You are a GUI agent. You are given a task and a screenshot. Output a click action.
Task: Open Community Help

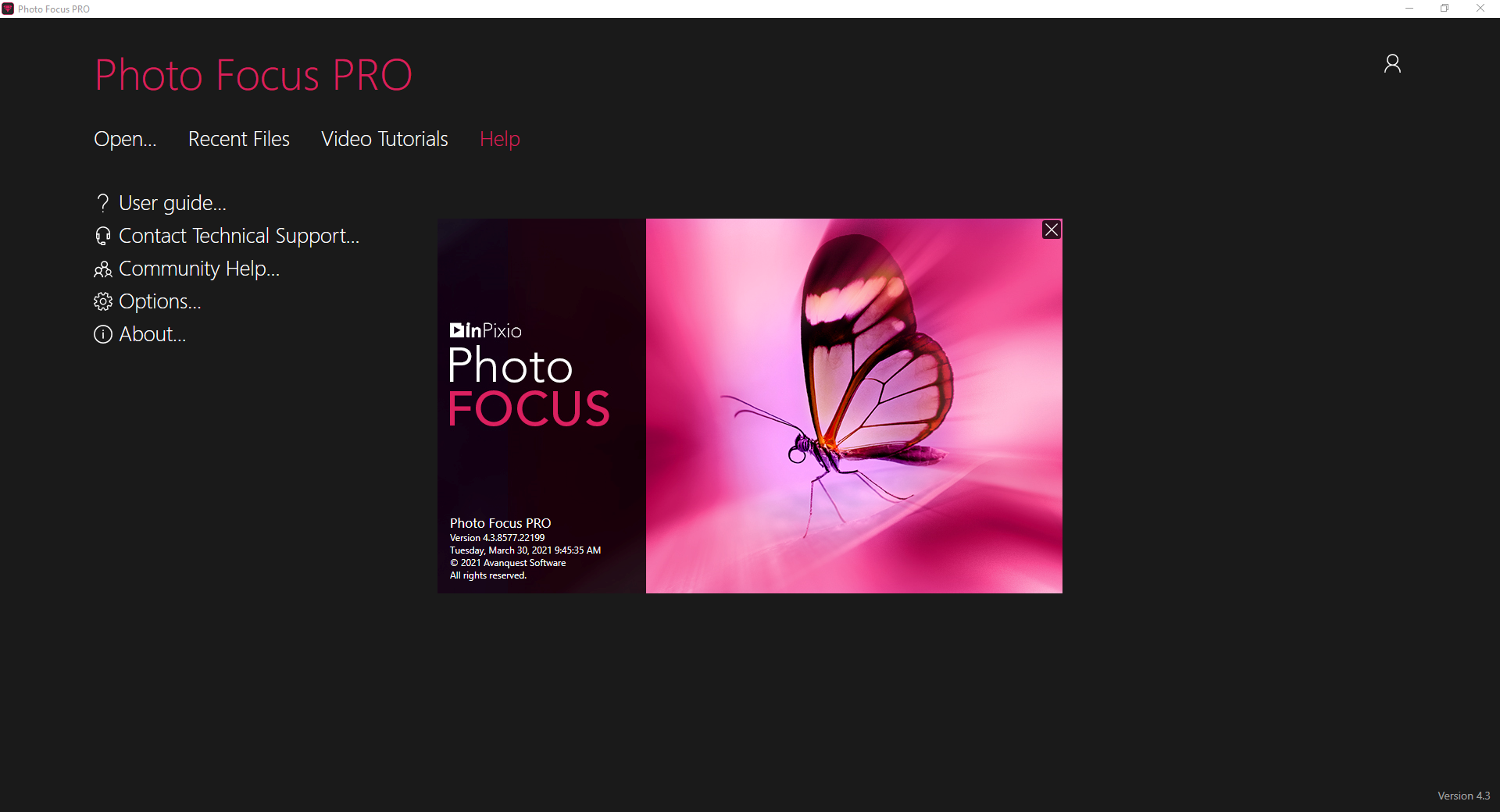(x=199, y=269)
